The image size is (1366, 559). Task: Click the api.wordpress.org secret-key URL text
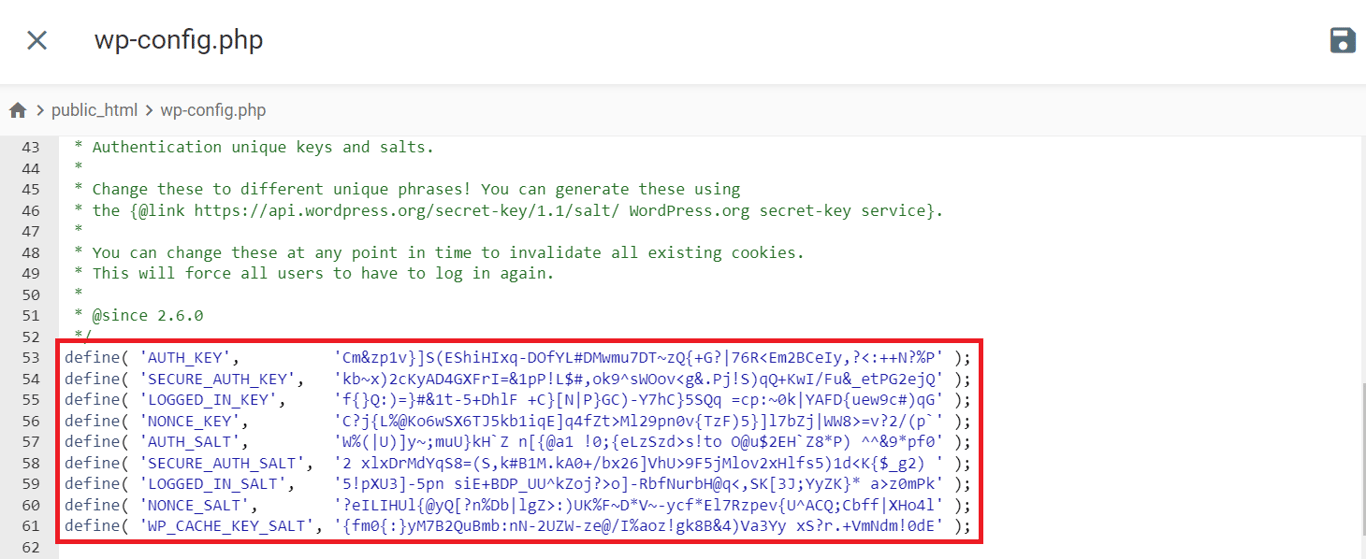pos(406,210)
